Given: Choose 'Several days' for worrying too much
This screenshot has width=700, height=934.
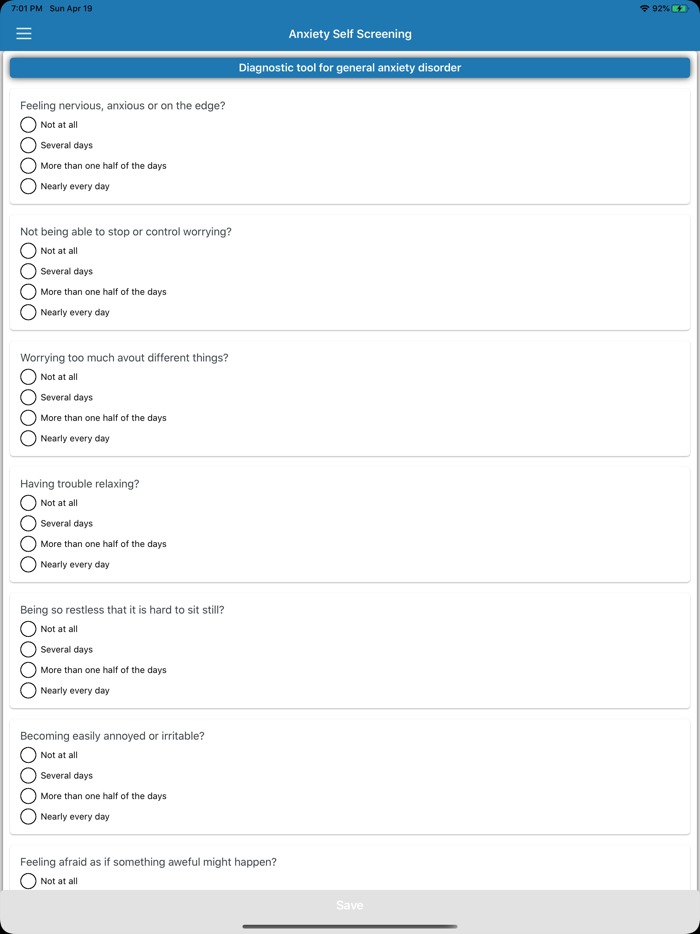Looking at the screenshot, I should point(28,397).
